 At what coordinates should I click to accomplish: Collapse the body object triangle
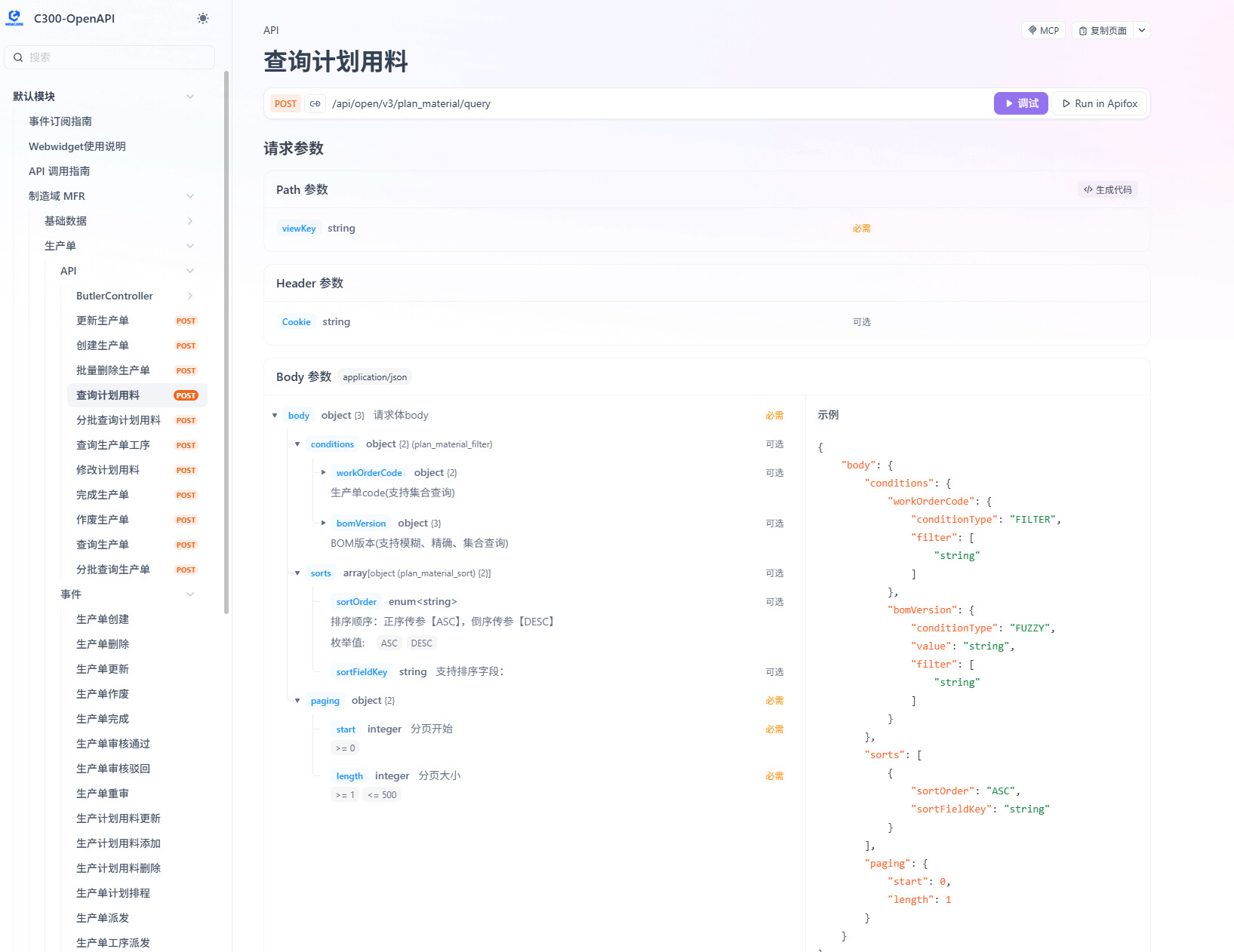point(275,416)
